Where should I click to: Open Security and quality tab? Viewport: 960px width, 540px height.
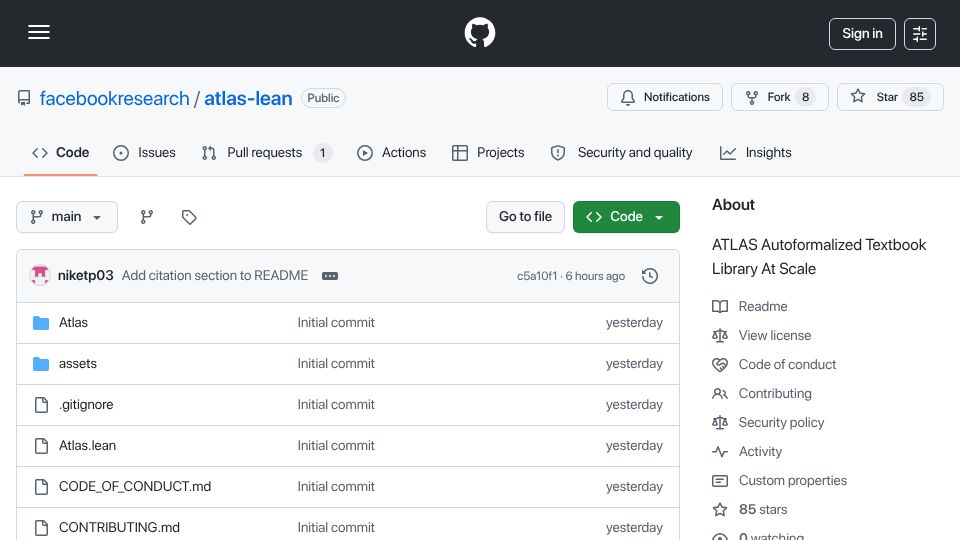pyautogui.click(x=621, y=152)
